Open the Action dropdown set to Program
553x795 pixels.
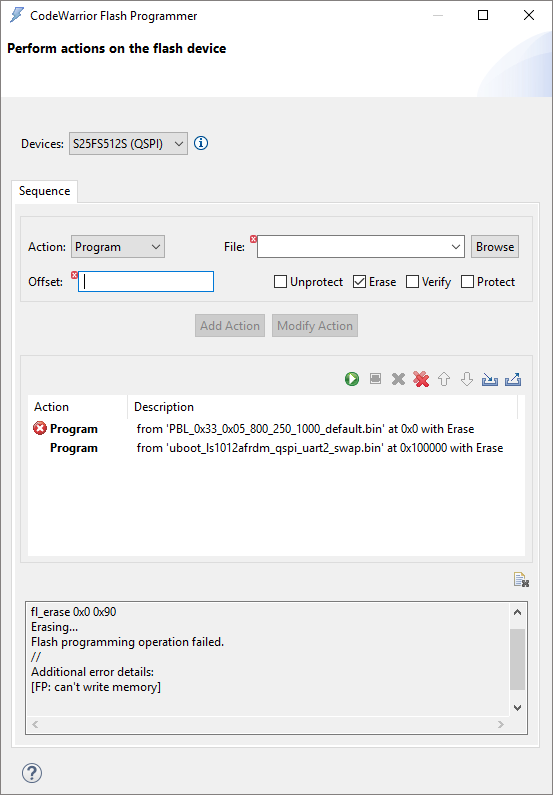pyautogui.click(x=118, y=247)
